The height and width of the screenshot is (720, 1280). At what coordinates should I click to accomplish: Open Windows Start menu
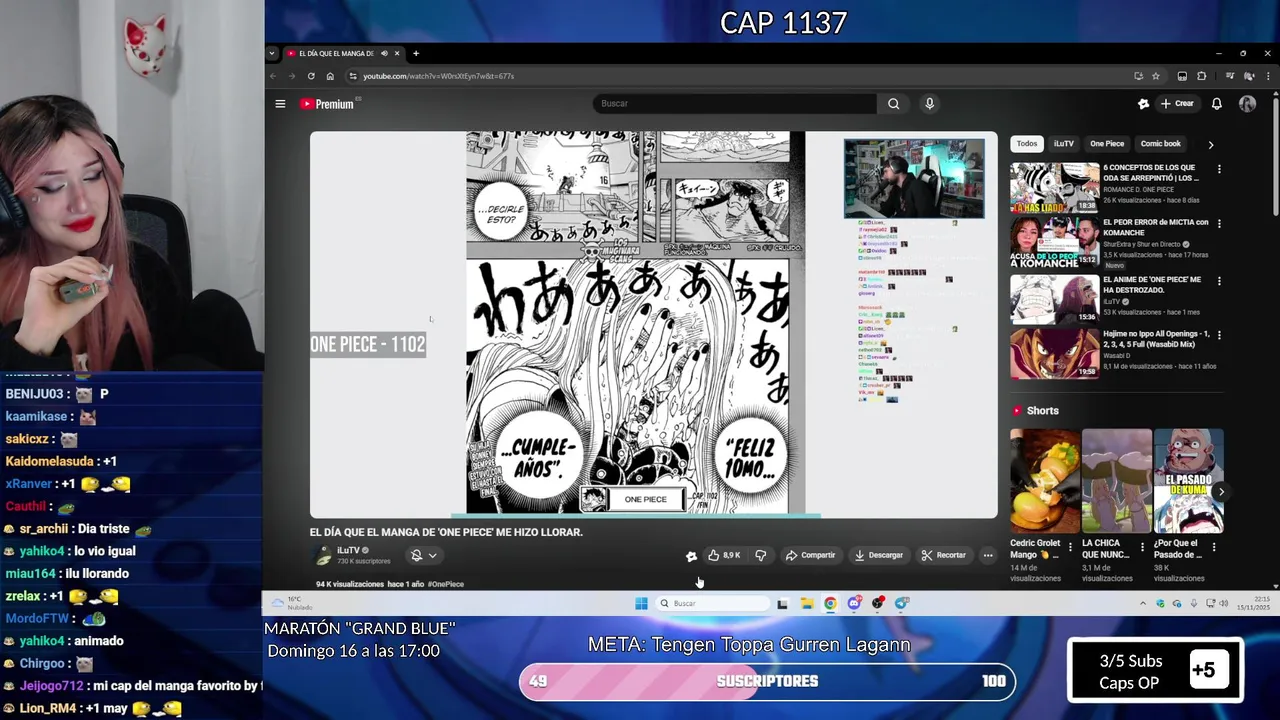tap(641, 603)
